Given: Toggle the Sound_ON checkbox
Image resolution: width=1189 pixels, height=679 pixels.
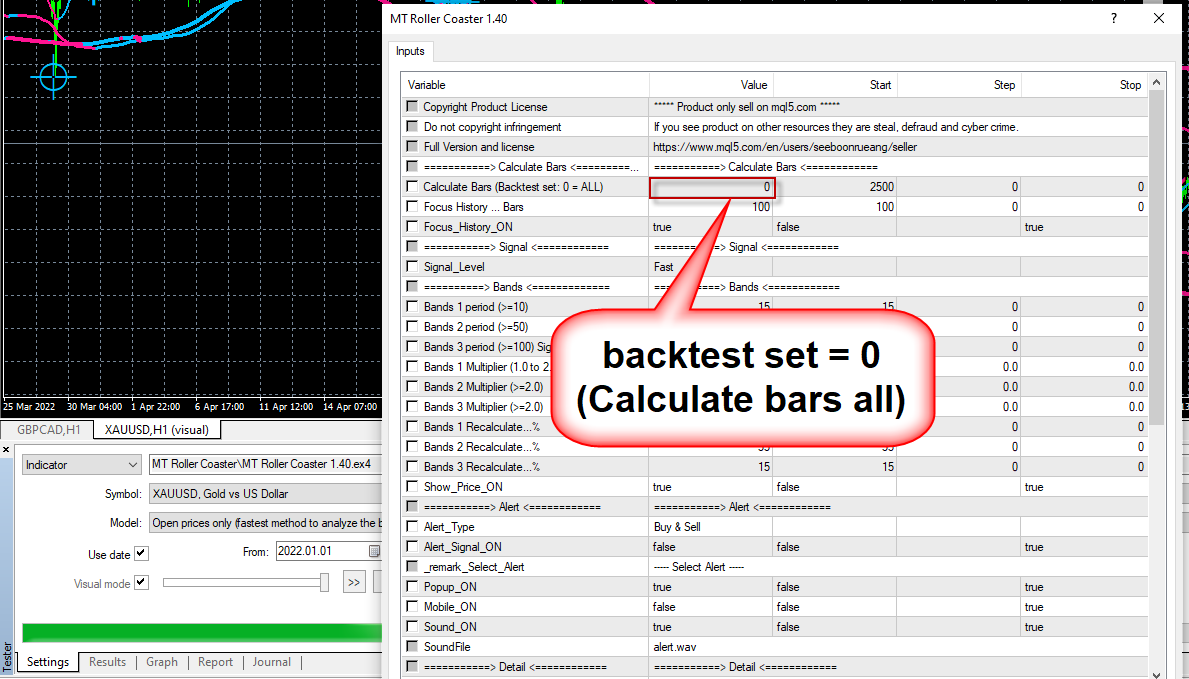Looking at the screenshot, I should coord(412,627).
